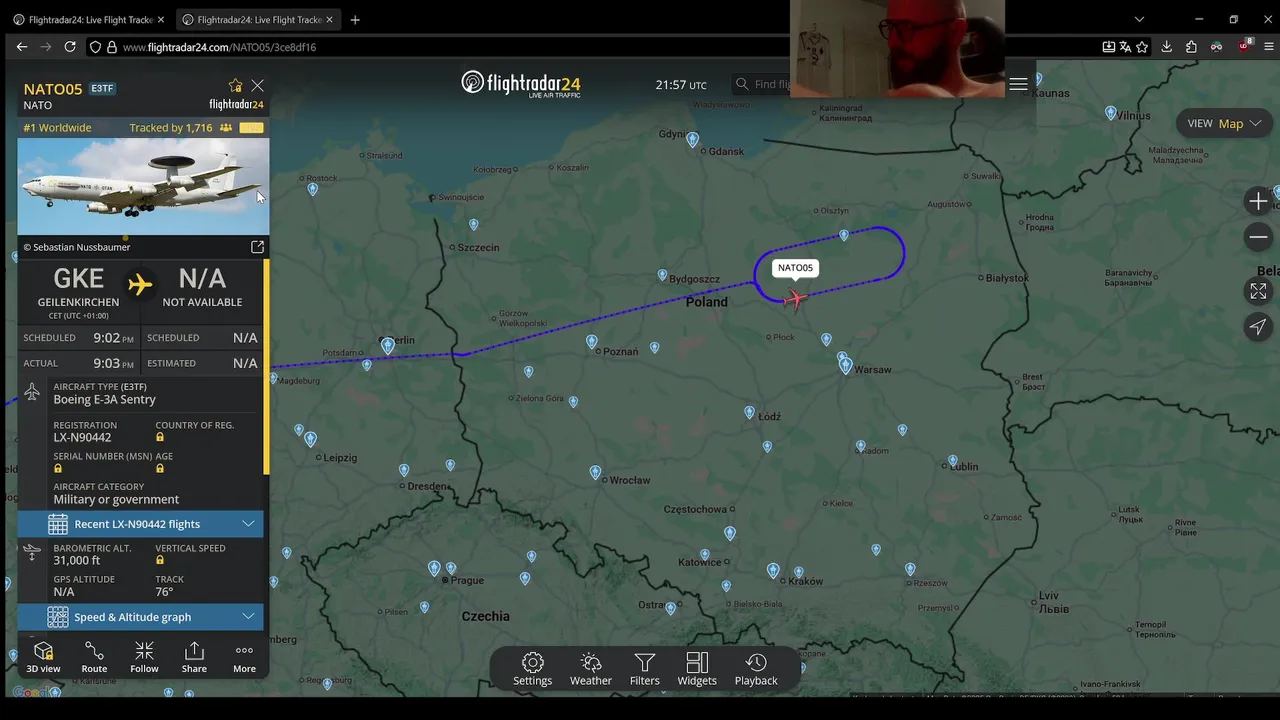Click the locked Vertical Speed value
The image size is (1280, 720).
pyautogui.click(x=160, y=560)
